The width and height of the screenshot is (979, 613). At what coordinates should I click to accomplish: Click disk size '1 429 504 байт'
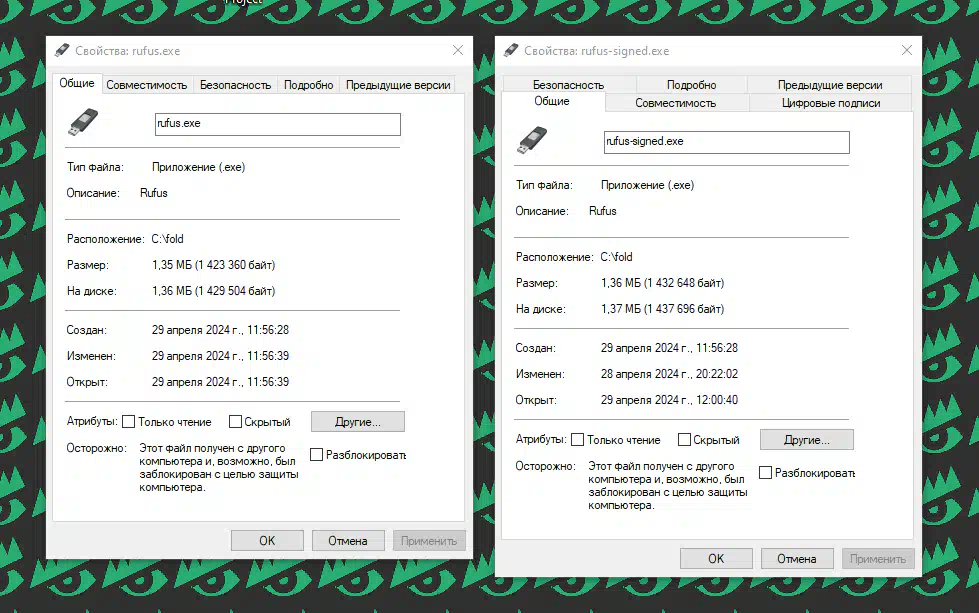235,291
